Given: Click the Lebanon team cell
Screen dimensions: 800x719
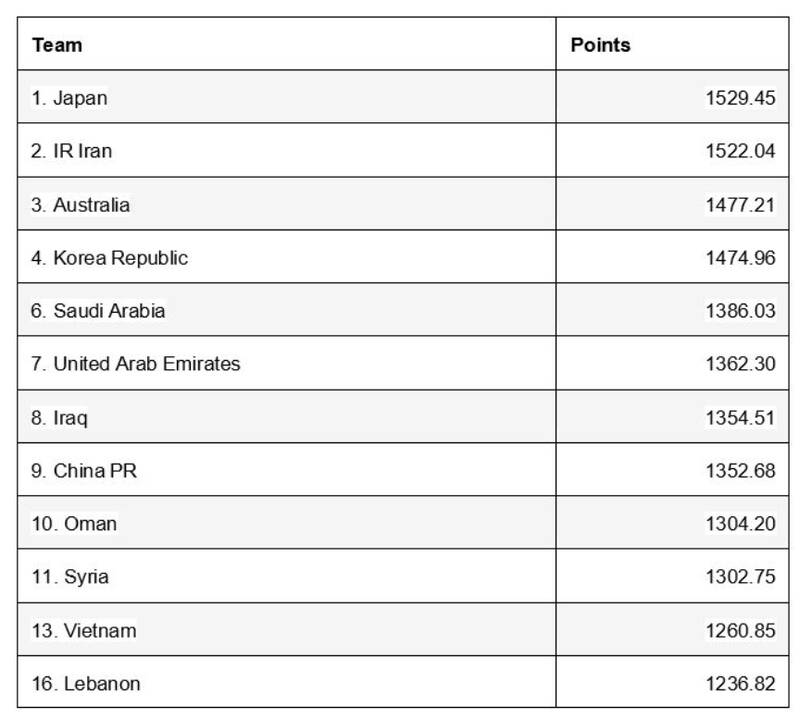Looking at the screenshot, I should click(85, 683).
